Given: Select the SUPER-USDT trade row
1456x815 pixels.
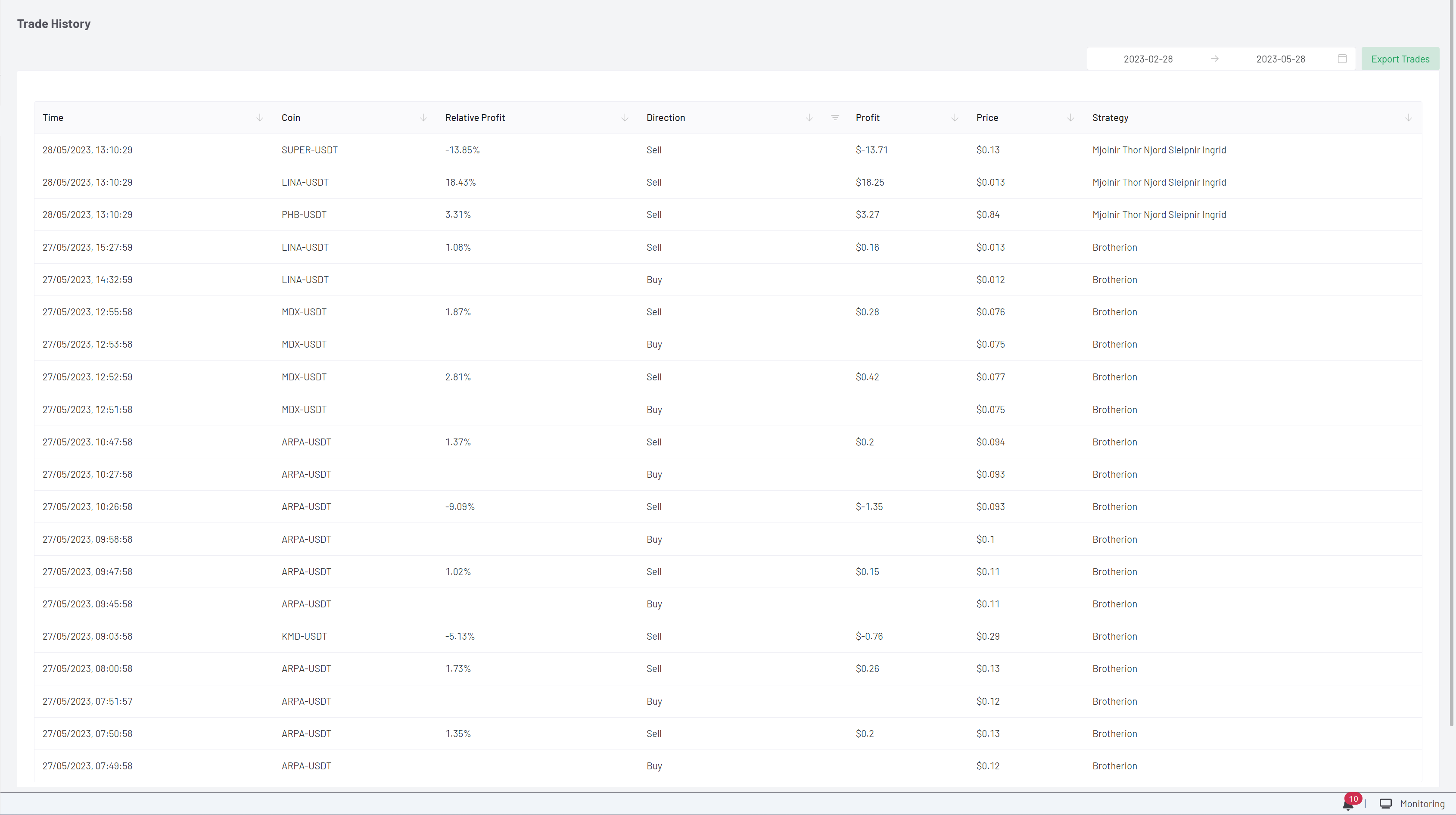Looking at the screenshot, I should 309,150.
